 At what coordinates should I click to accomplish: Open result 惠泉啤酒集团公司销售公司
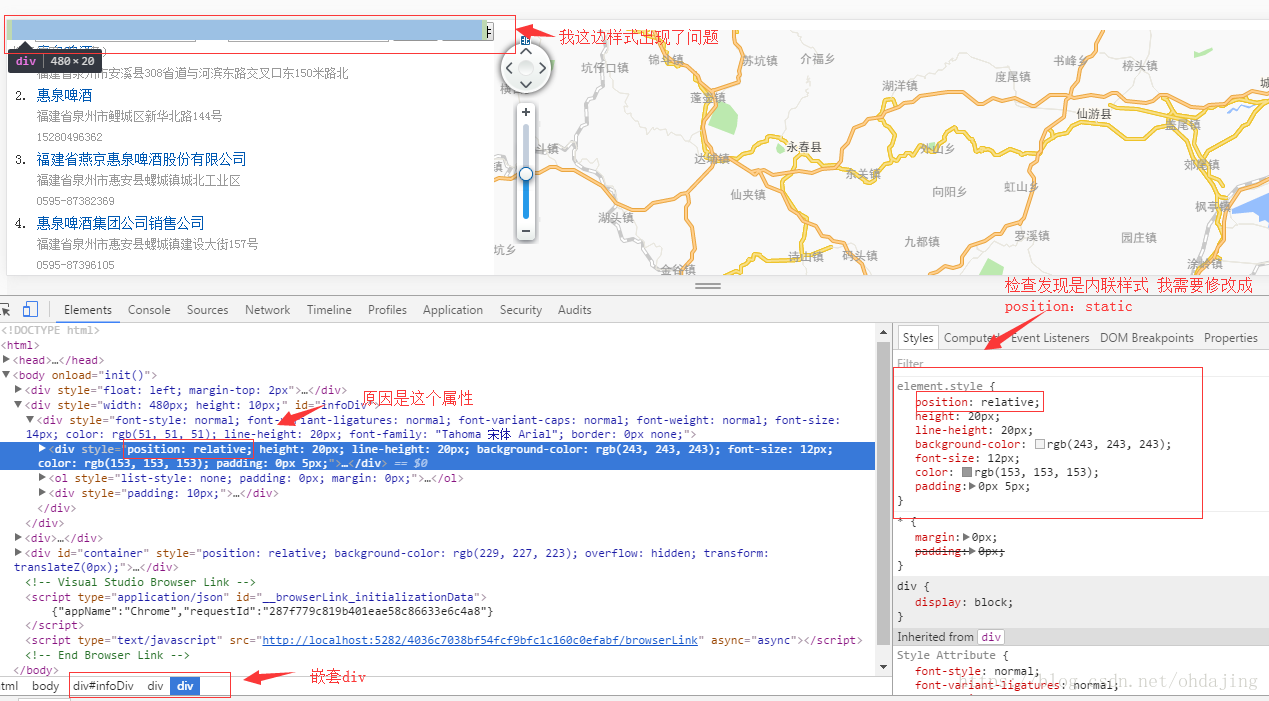click(x=120, y=223)
